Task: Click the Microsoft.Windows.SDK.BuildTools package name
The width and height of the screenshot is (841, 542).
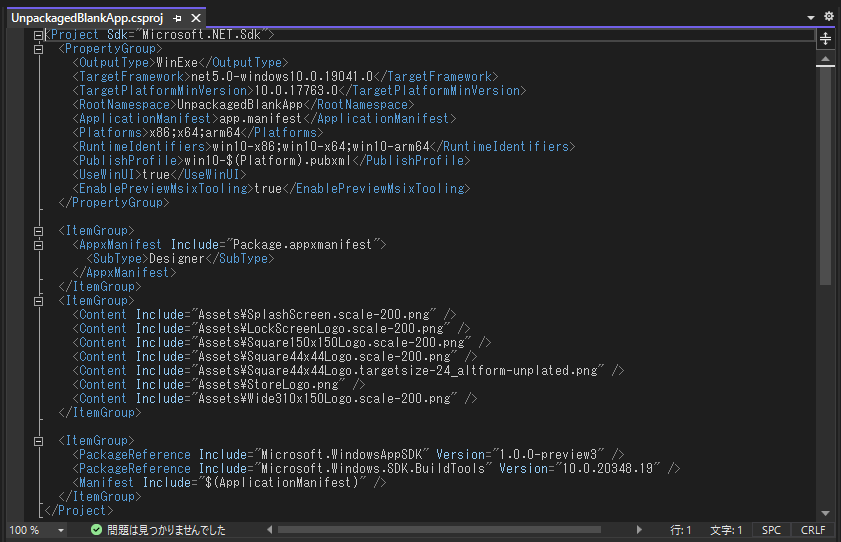Action: (373, 469)
